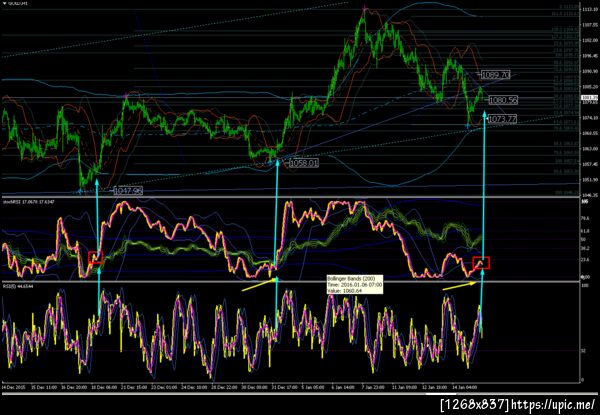Click the 61.8 level on stochRSI scale

click(585, 231)
